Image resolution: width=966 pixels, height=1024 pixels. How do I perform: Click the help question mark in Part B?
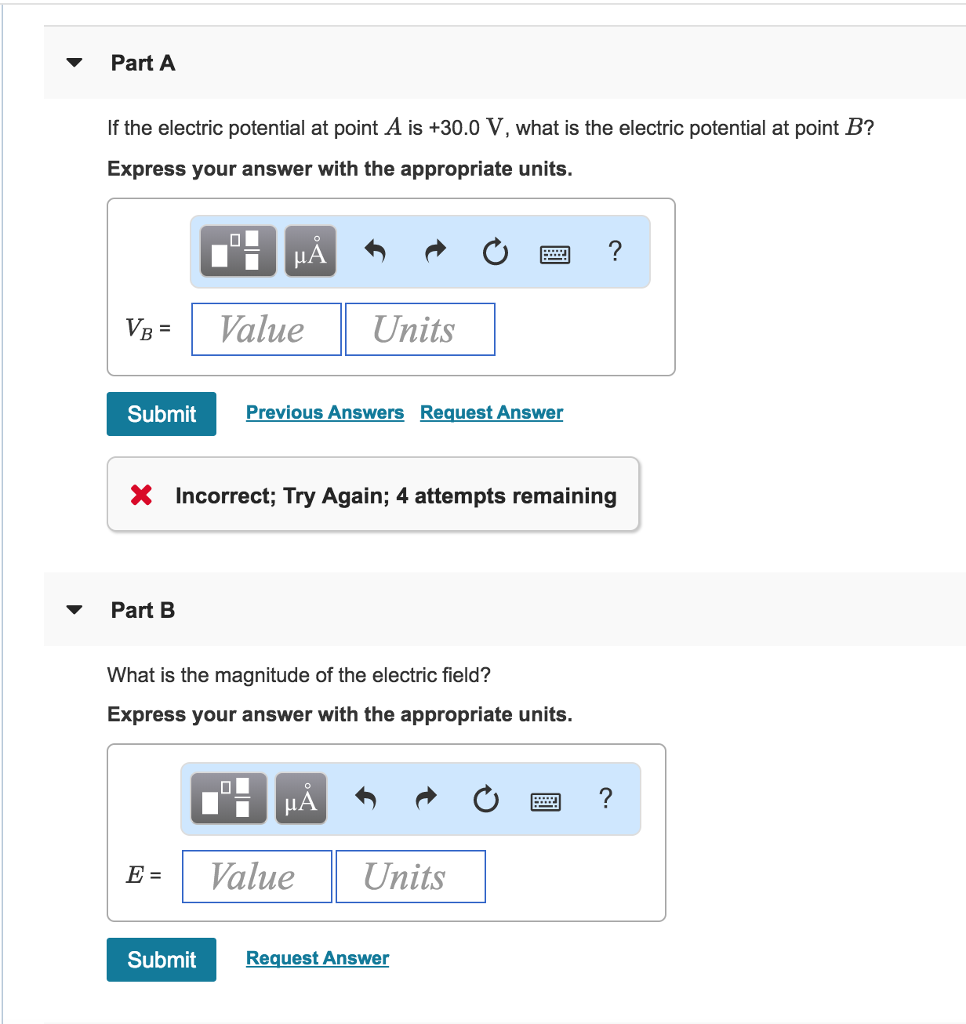click(x=605, y=798)
